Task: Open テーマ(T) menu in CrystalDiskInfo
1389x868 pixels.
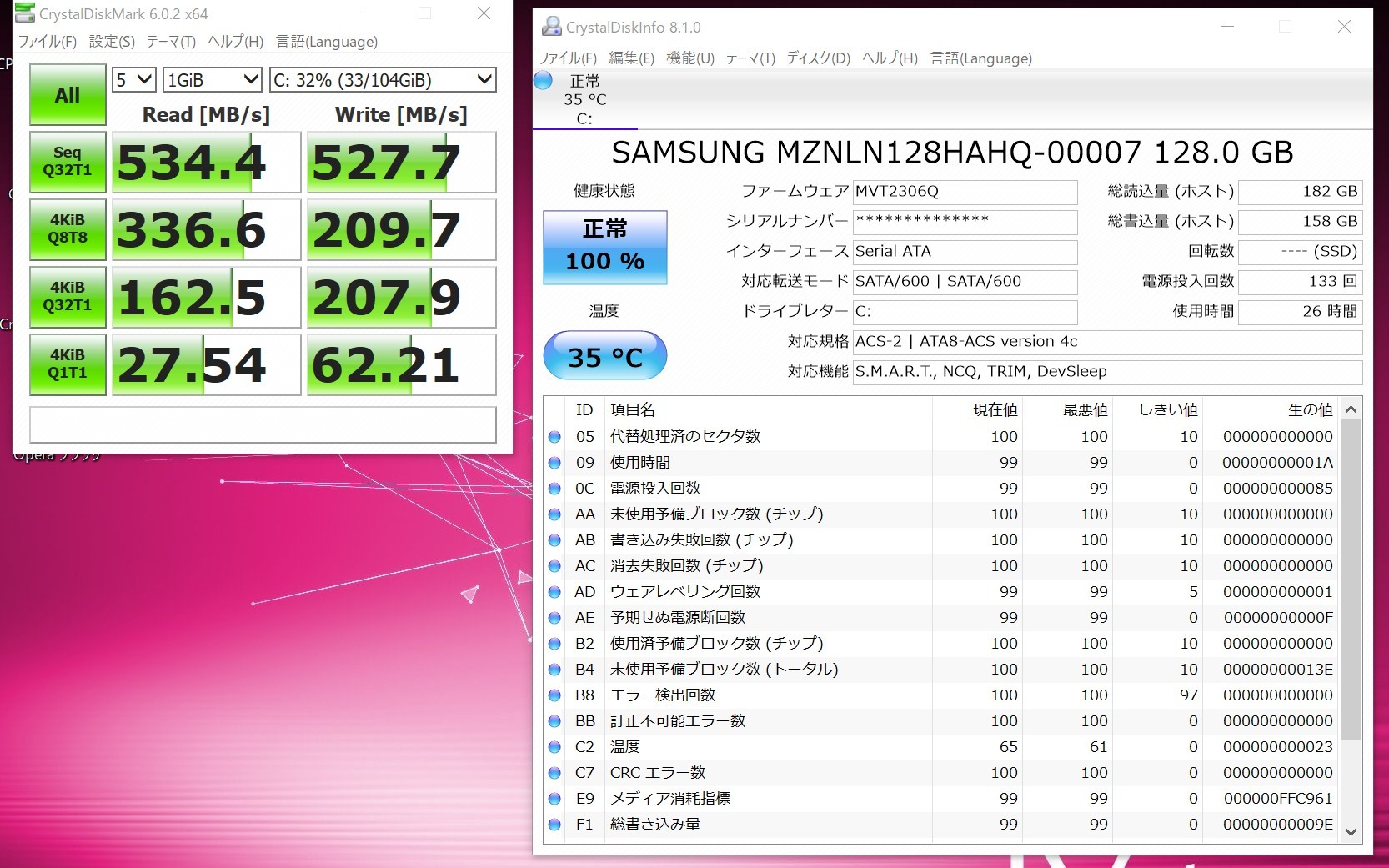Action: tap(750, 58)
